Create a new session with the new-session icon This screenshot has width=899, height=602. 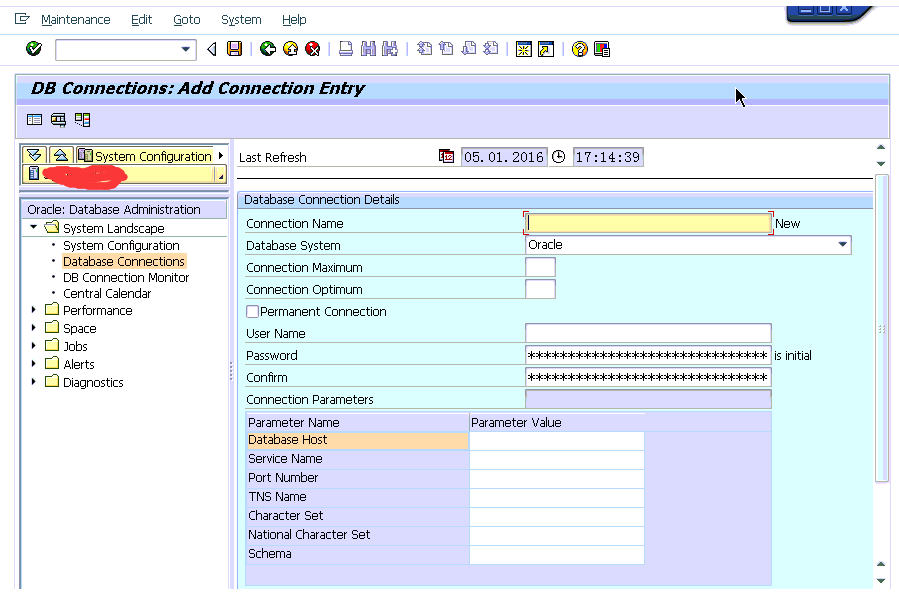click(x=524, y=48)
